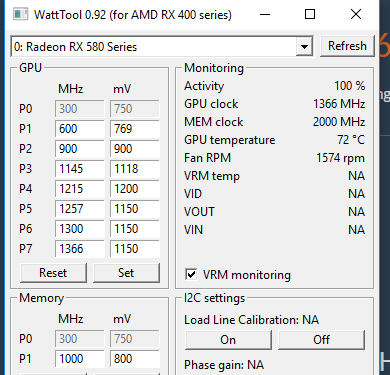
Task: Click the MEM clock value 2000 MHz
Action: pyautogui.click(x=339, y=122)
